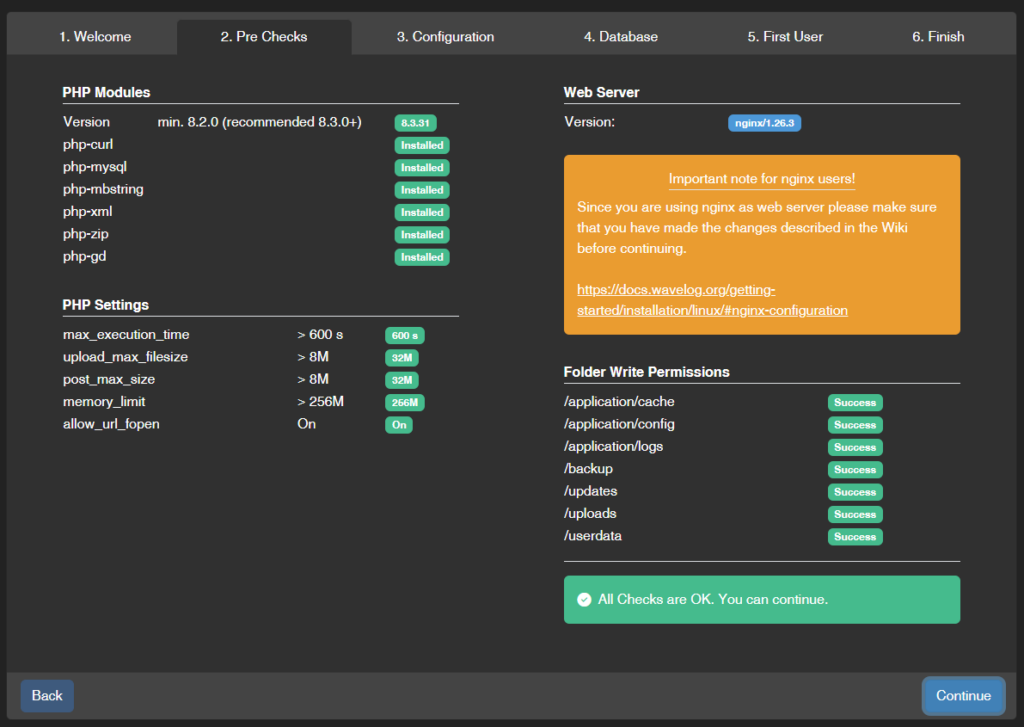Click the Installed badge for php-zip
The height and width of the screenshot is (727, 1024).
422,234
